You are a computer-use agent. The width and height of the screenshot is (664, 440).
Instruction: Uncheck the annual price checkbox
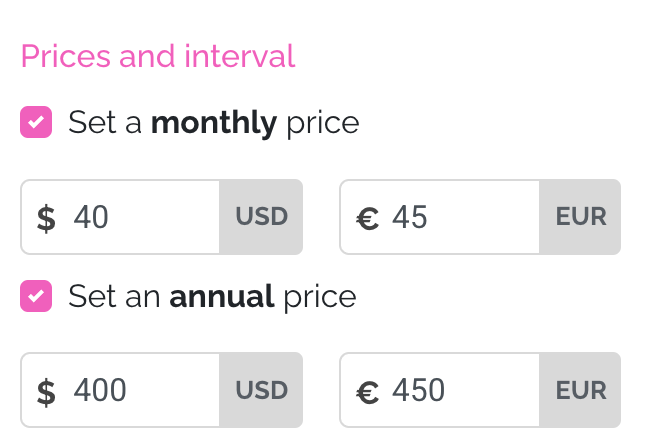36,296
